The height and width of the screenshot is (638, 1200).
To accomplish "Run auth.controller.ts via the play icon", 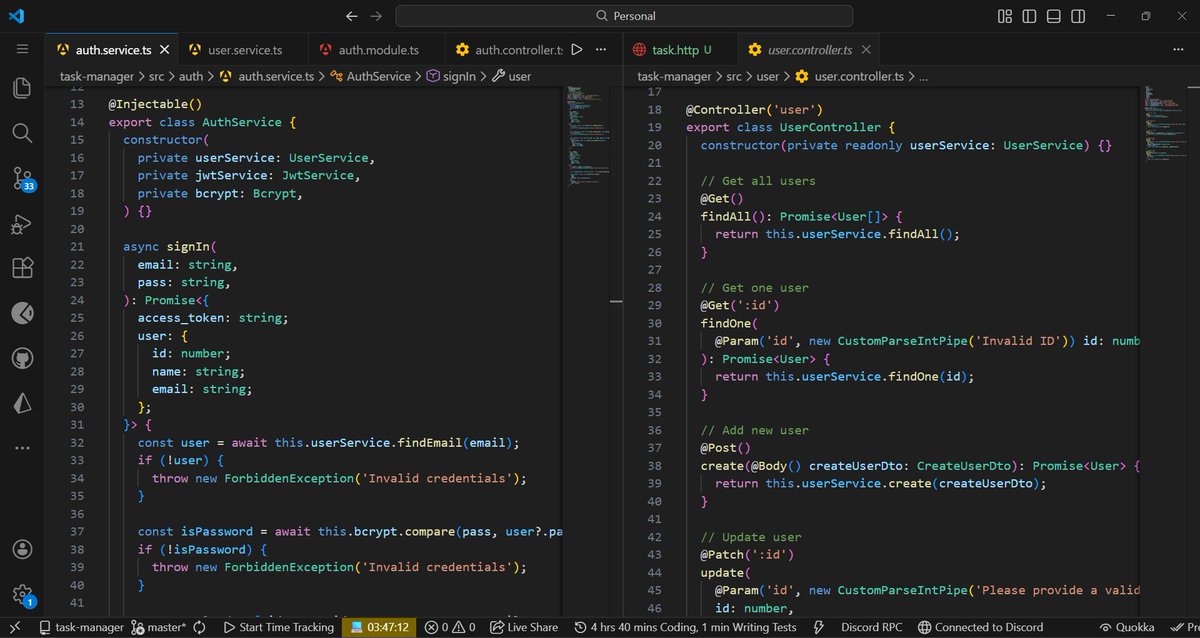I will pos(577,48).
